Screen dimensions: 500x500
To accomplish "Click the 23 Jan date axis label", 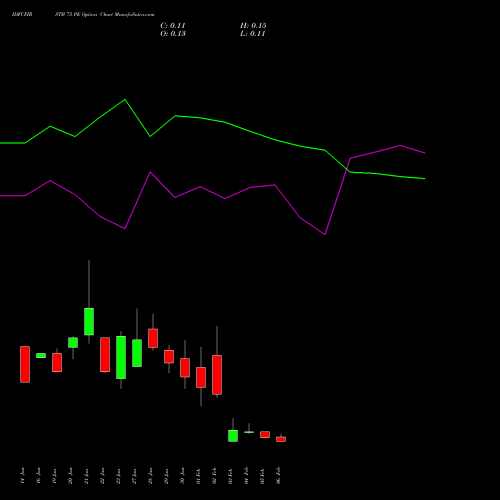I will click(x=119, y=476).
